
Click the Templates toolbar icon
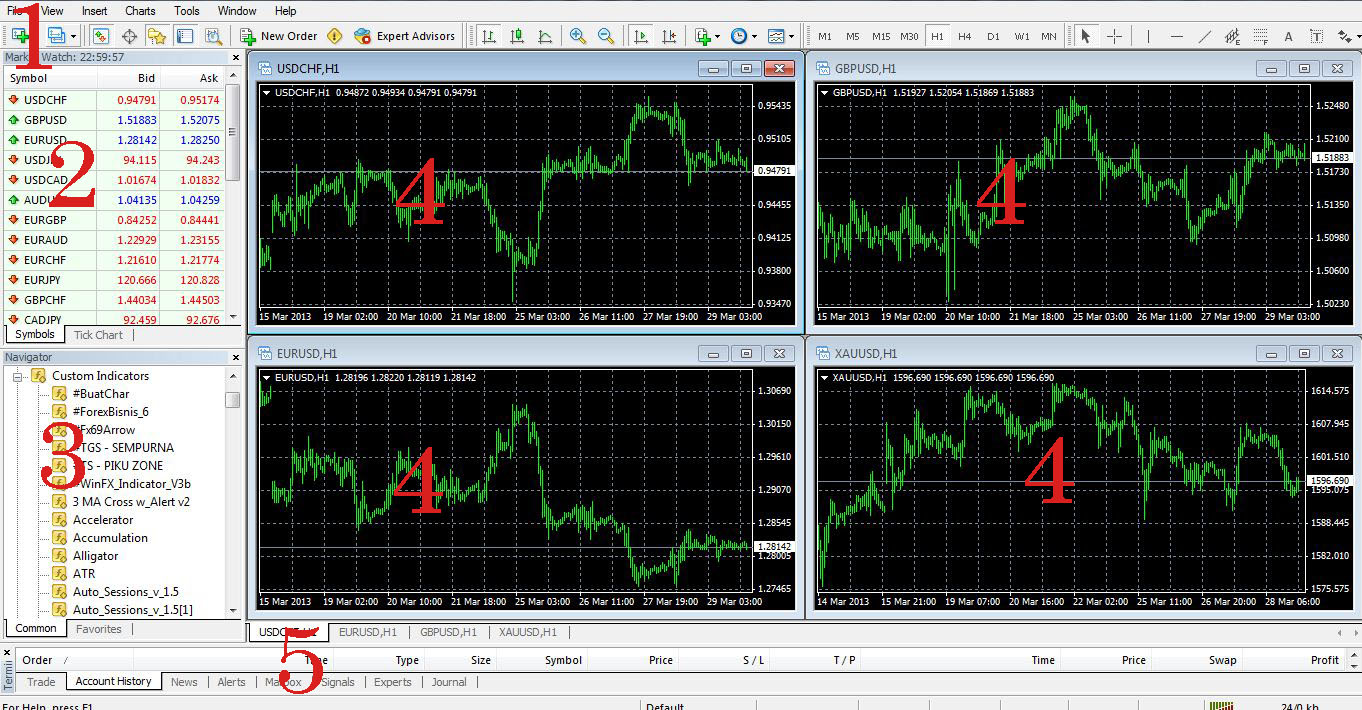[776, 36]
